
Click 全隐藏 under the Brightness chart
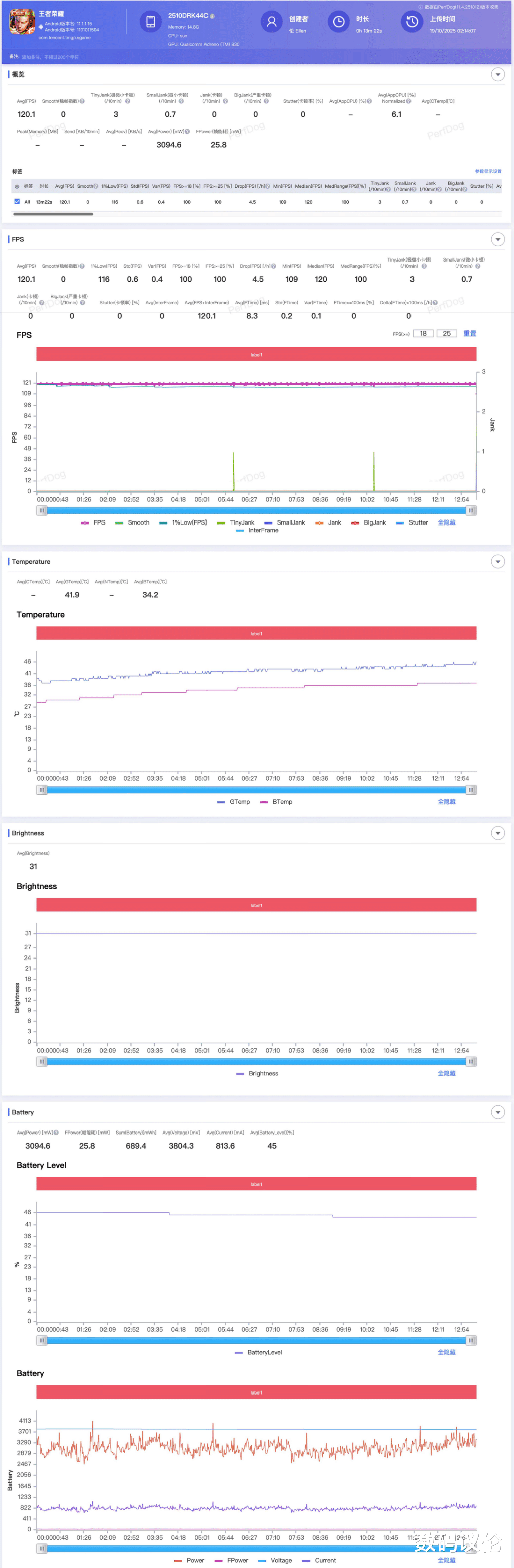coord(447,1073)
